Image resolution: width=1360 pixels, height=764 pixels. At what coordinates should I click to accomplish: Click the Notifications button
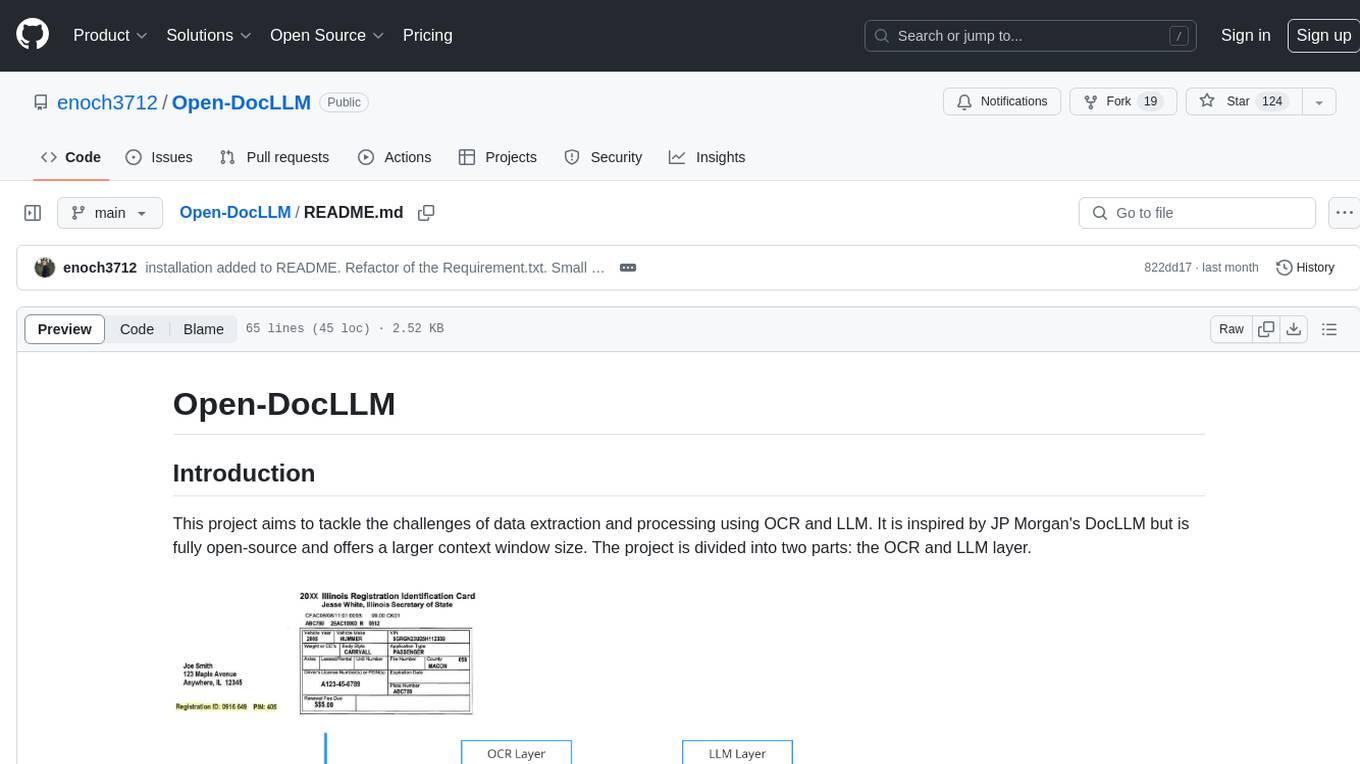click(1002, 102)
